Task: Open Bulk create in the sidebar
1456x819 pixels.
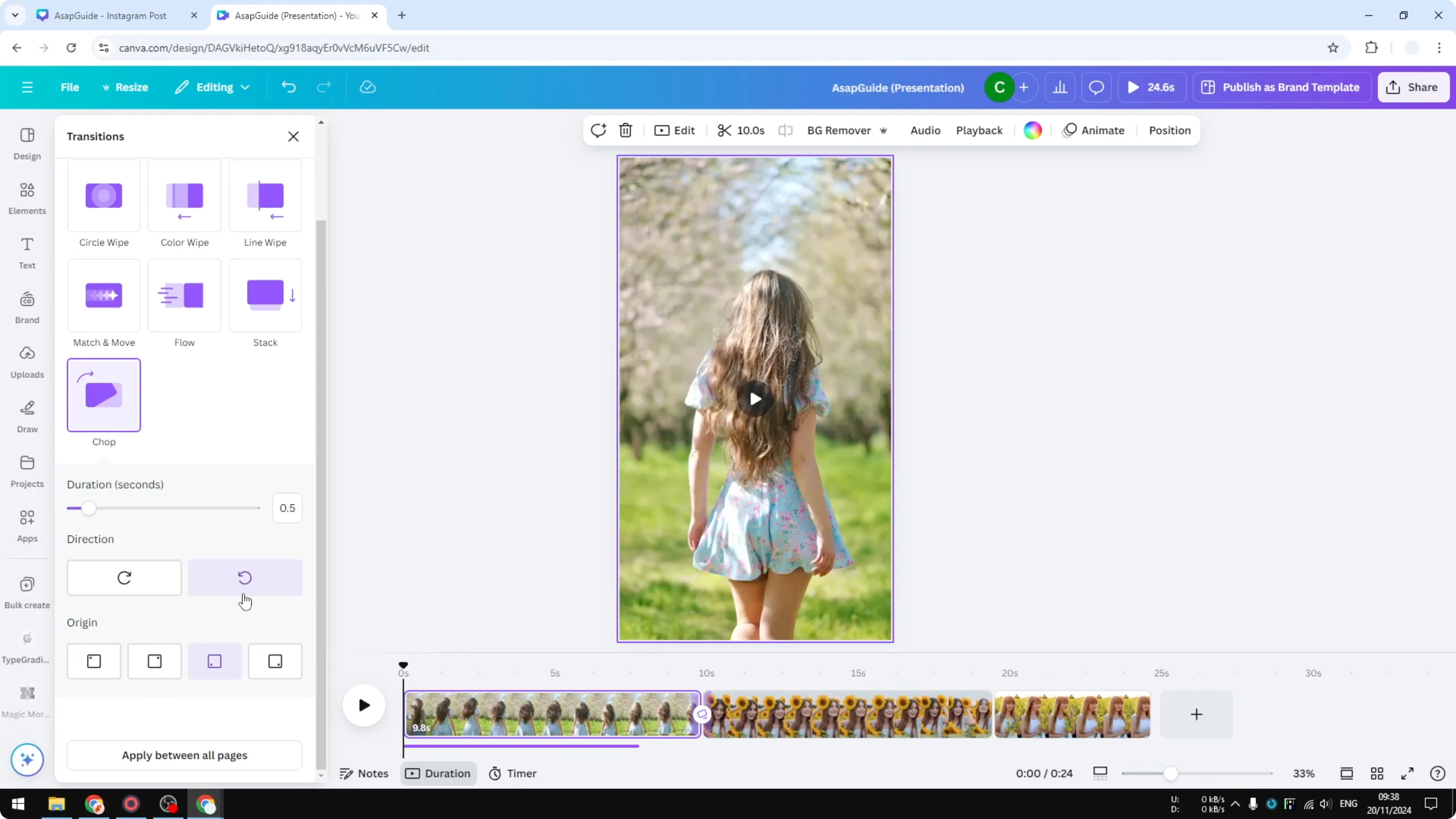Action: [x=27, y=591]
